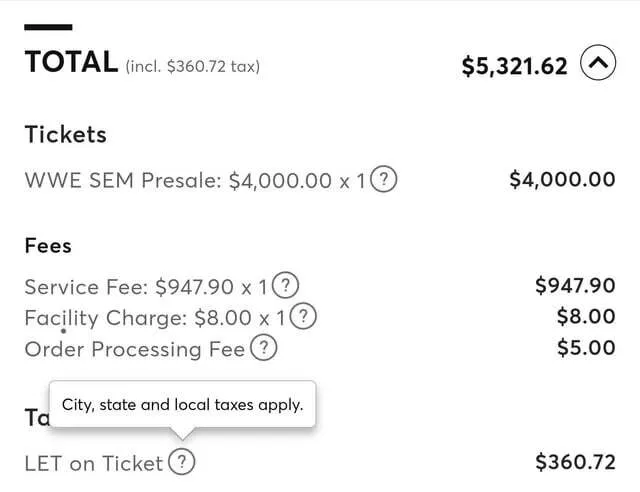Collapse the order total breakdown chevron
Image resolution: width=640 pixels, height=492 pixels.
pos(598,65)
